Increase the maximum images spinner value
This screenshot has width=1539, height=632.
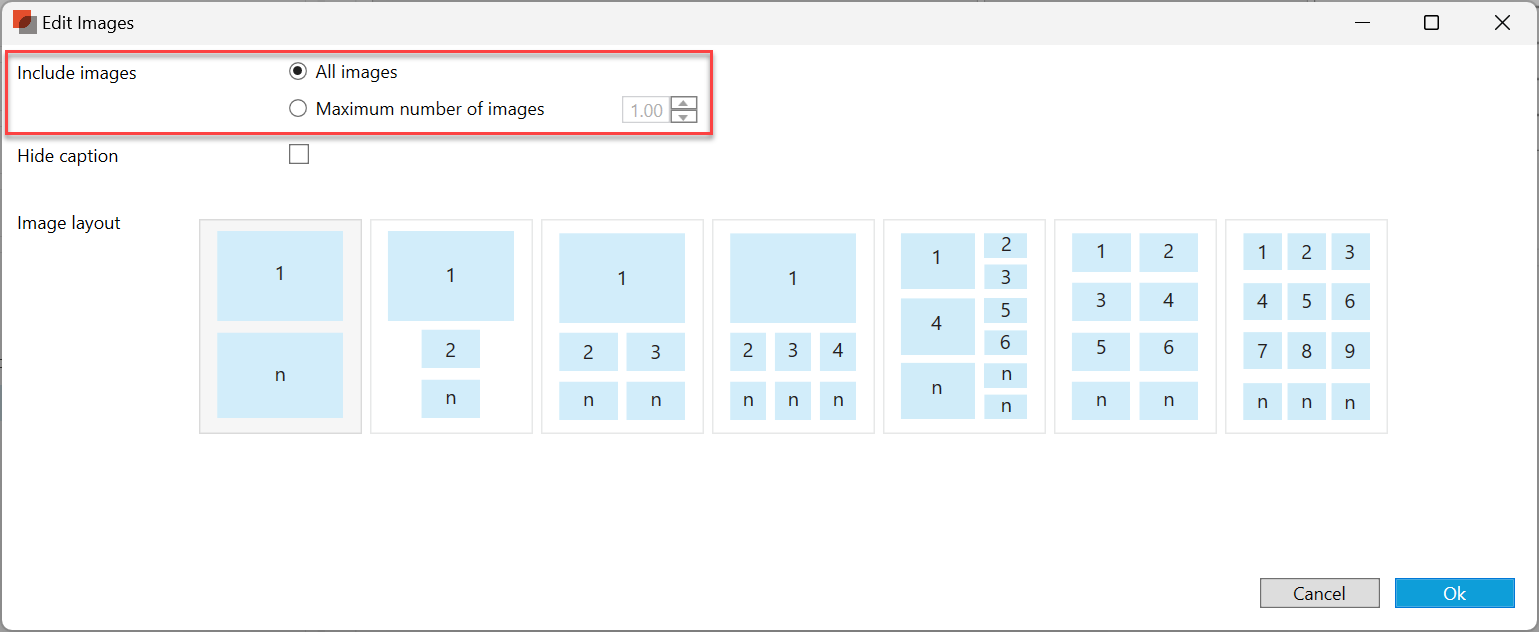684,103
